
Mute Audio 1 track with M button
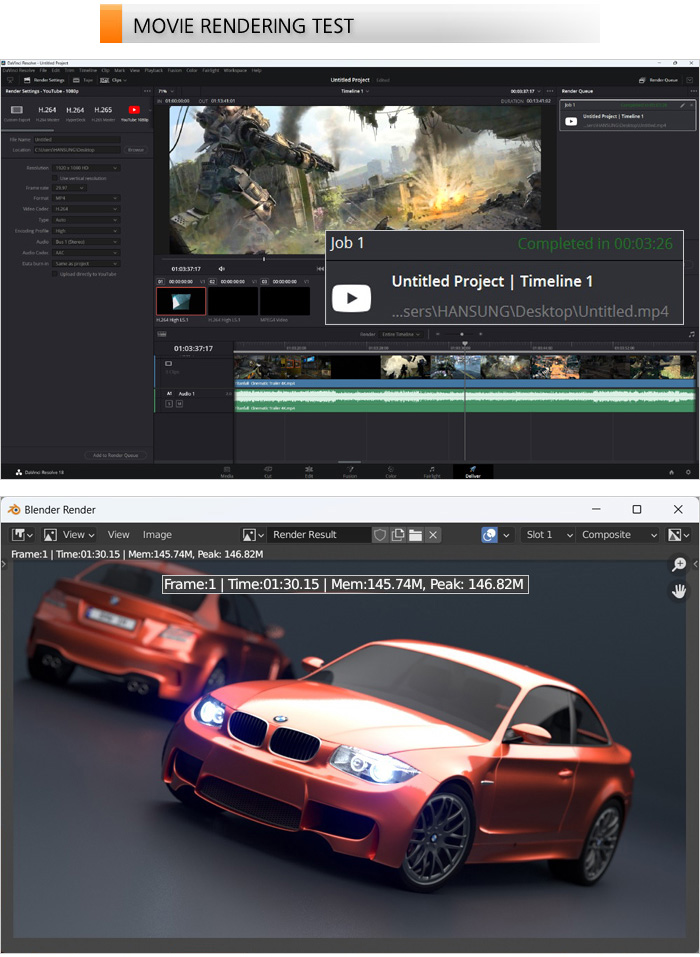(x=179, y=403)
